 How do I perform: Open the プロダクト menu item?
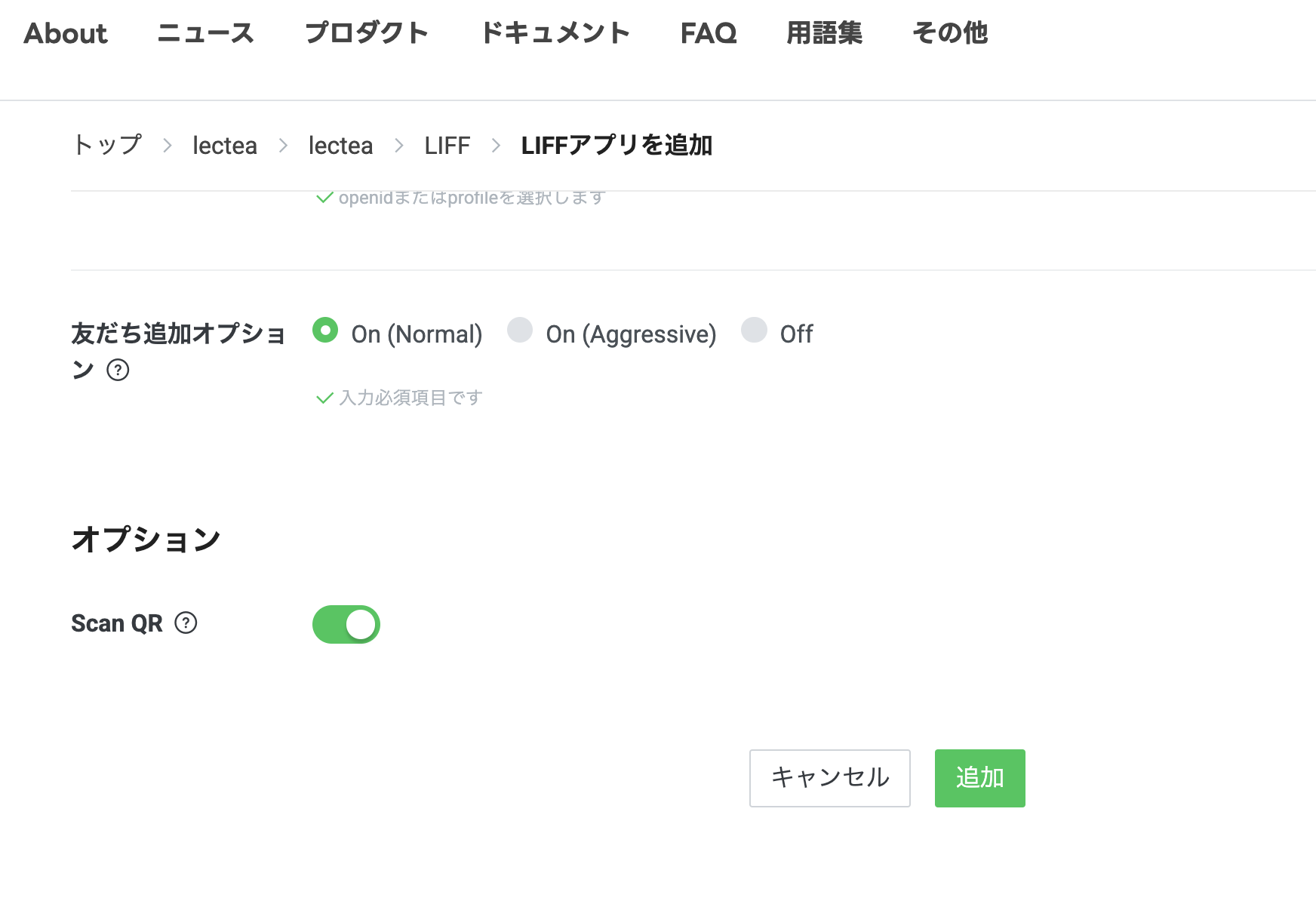coord(367,33)
